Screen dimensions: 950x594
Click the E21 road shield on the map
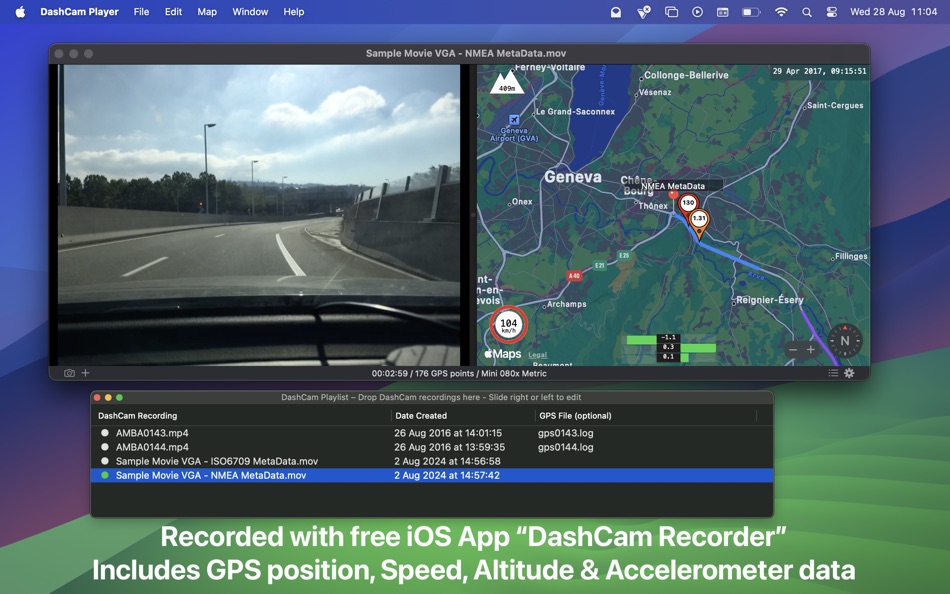pos(599,265)
